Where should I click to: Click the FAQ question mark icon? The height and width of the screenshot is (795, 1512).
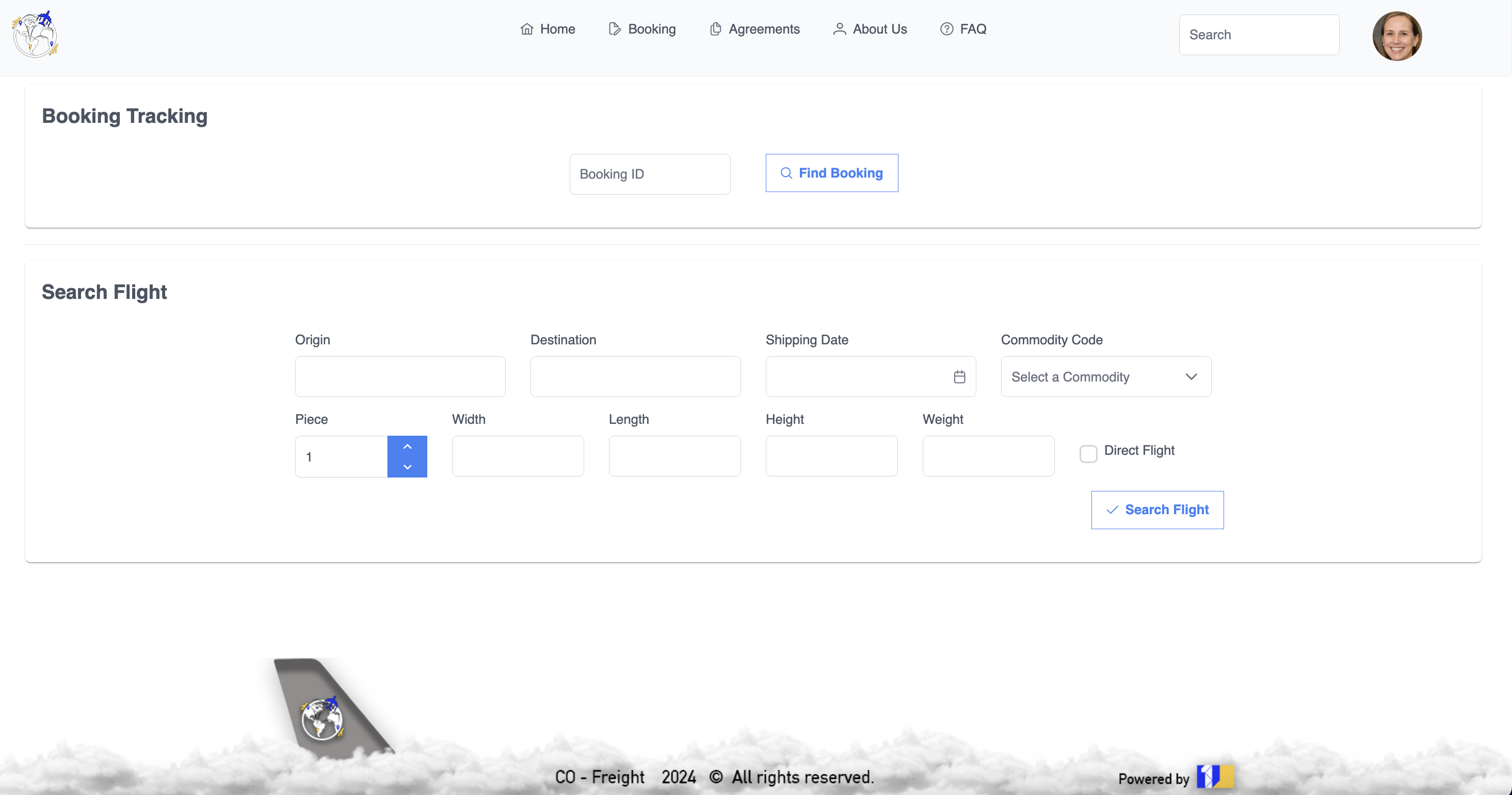coord(946,29)
